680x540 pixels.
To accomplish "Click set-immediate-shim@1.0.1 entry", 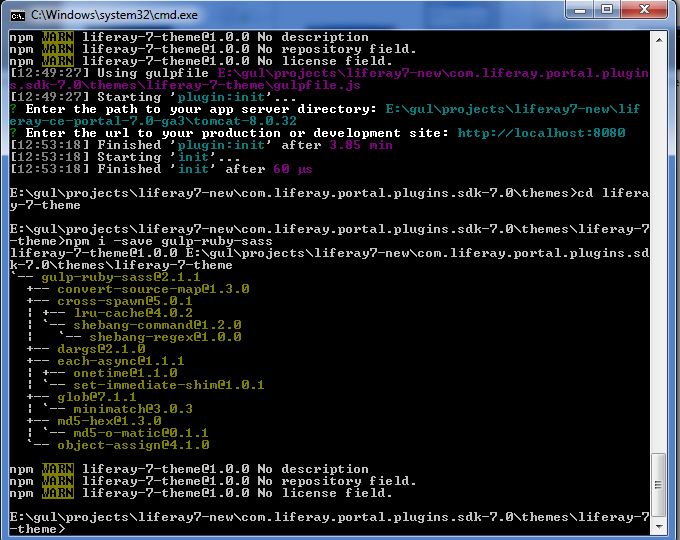I will (169, 385).
